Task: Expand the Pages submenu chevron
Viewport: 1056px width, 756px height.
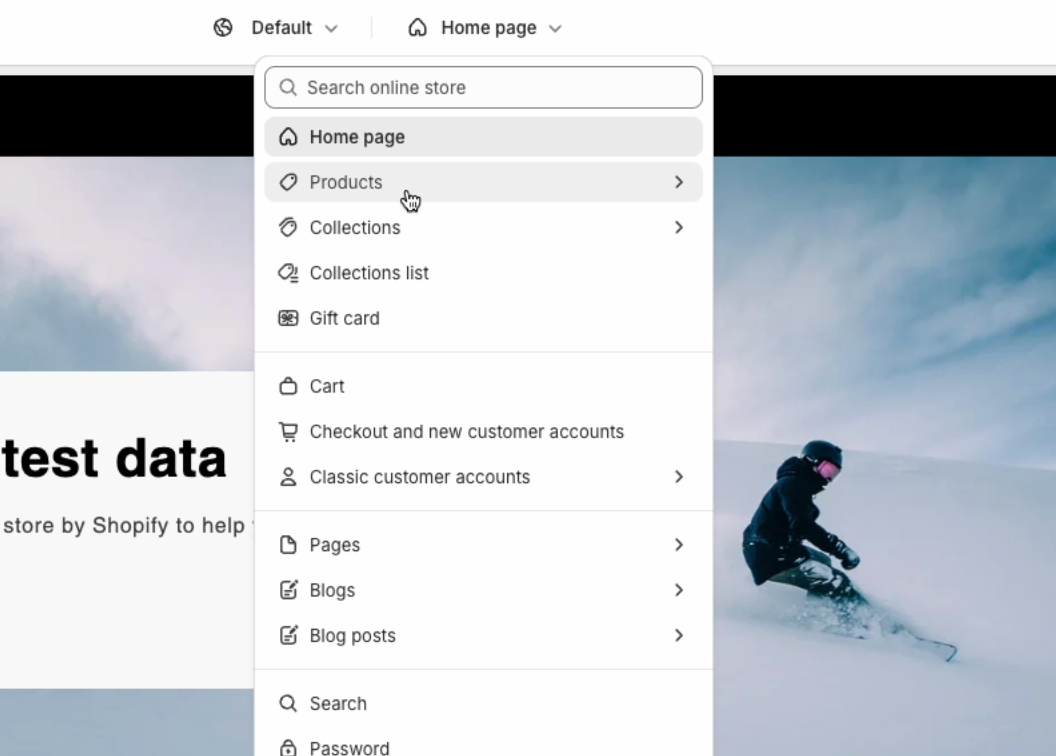Action: click(x=679, y=545)
